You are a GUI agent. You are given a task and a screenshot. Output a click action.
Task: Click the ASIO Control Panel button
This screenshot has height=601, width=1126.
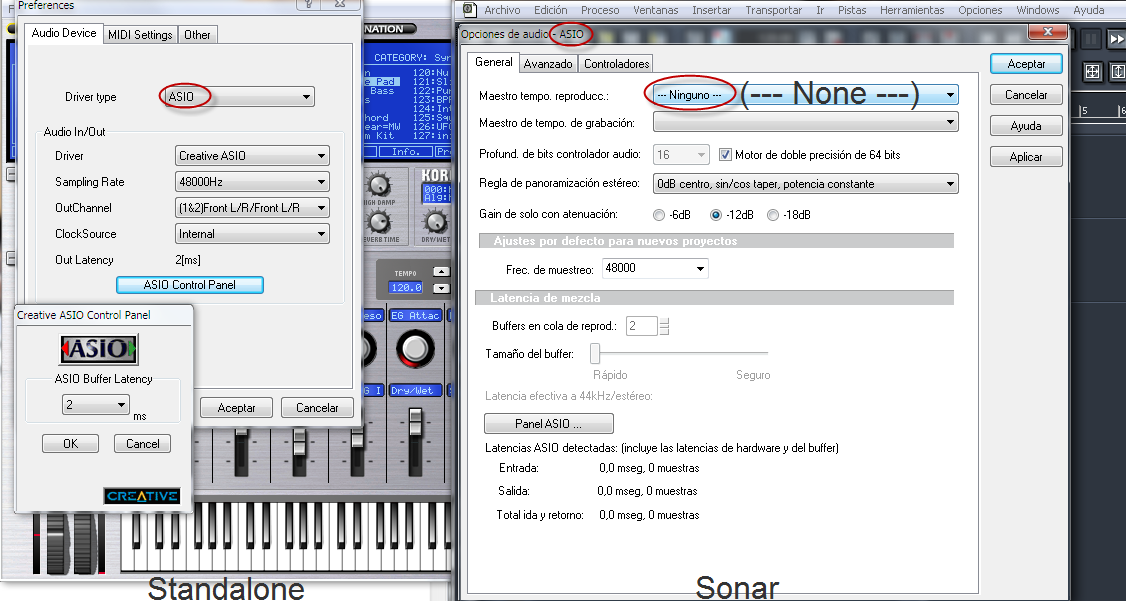pos(190,285)
